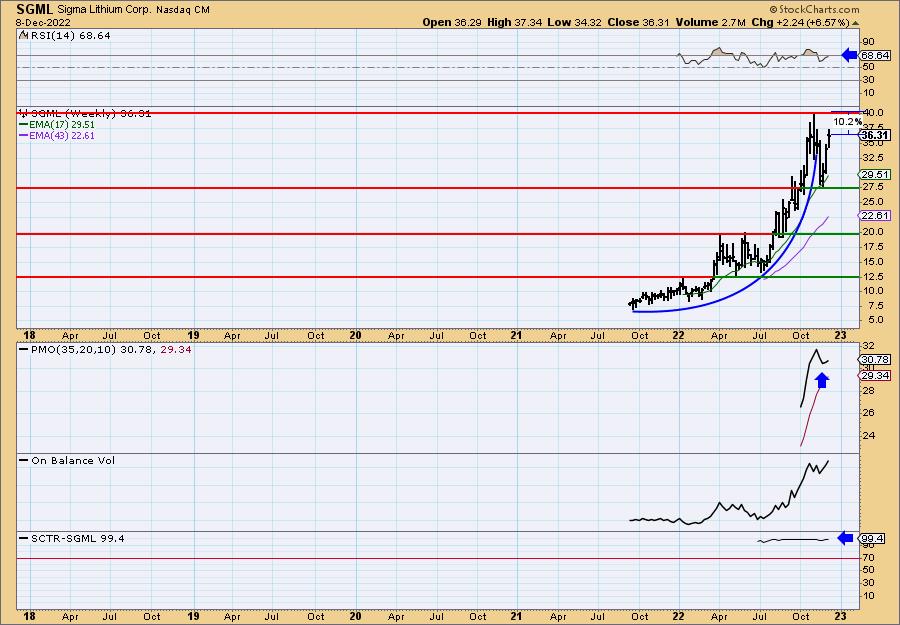Click the 29.34 PMO signal value tag

tap(875, 376)
